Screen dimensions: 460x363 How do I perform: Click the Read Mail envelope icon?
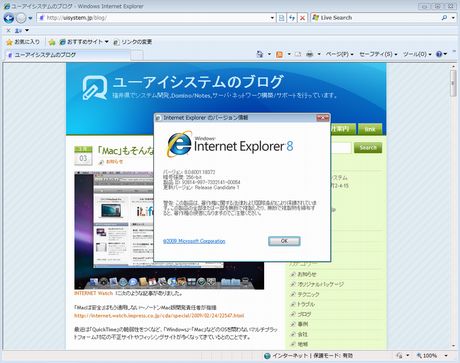point(298,54)
